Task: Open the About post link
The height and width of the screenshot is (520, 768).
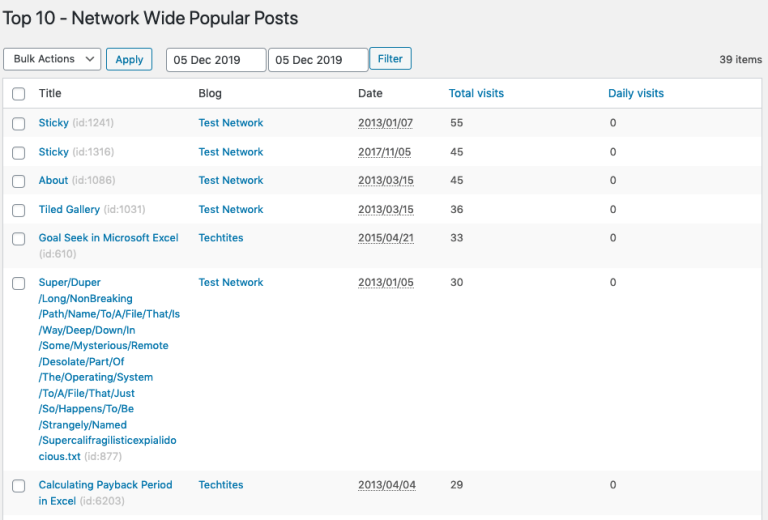Action: [53, 180]
